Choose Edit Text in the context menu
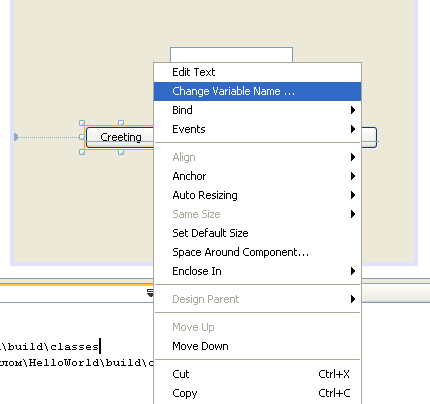 point(257,72)
